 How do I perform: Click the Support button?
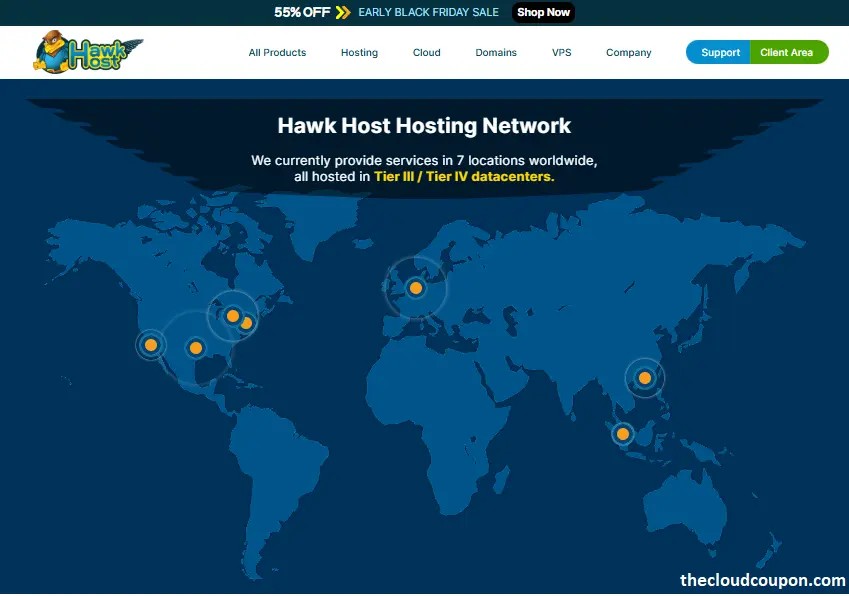coord(718,51)
